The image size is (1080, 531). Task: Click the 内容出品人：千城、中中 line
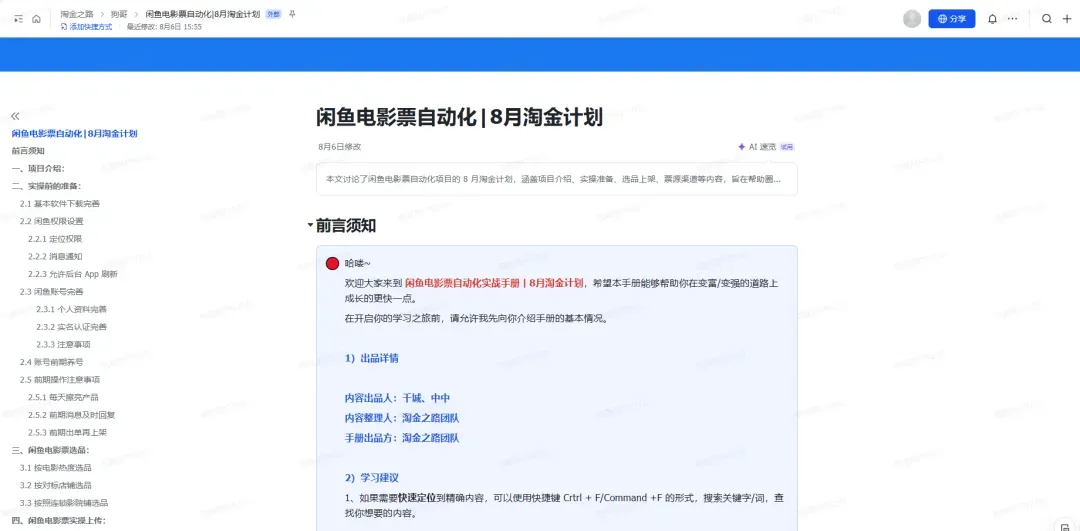click(x=397, y=397)
